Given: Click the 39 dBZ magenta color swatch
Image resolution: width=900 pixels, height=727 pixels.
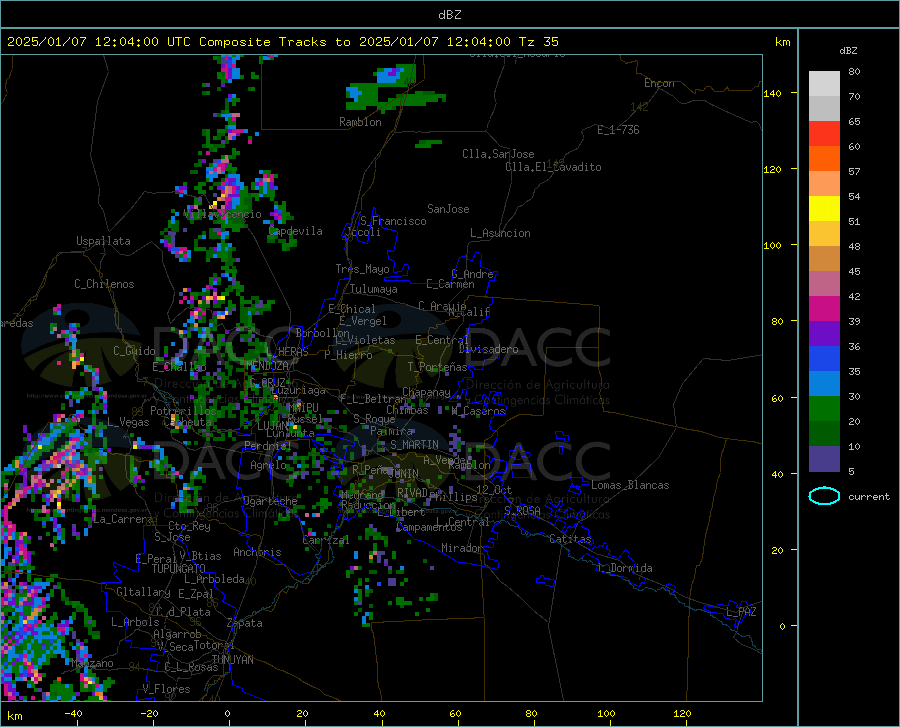Looking at the screenshot, I should 824,308.
